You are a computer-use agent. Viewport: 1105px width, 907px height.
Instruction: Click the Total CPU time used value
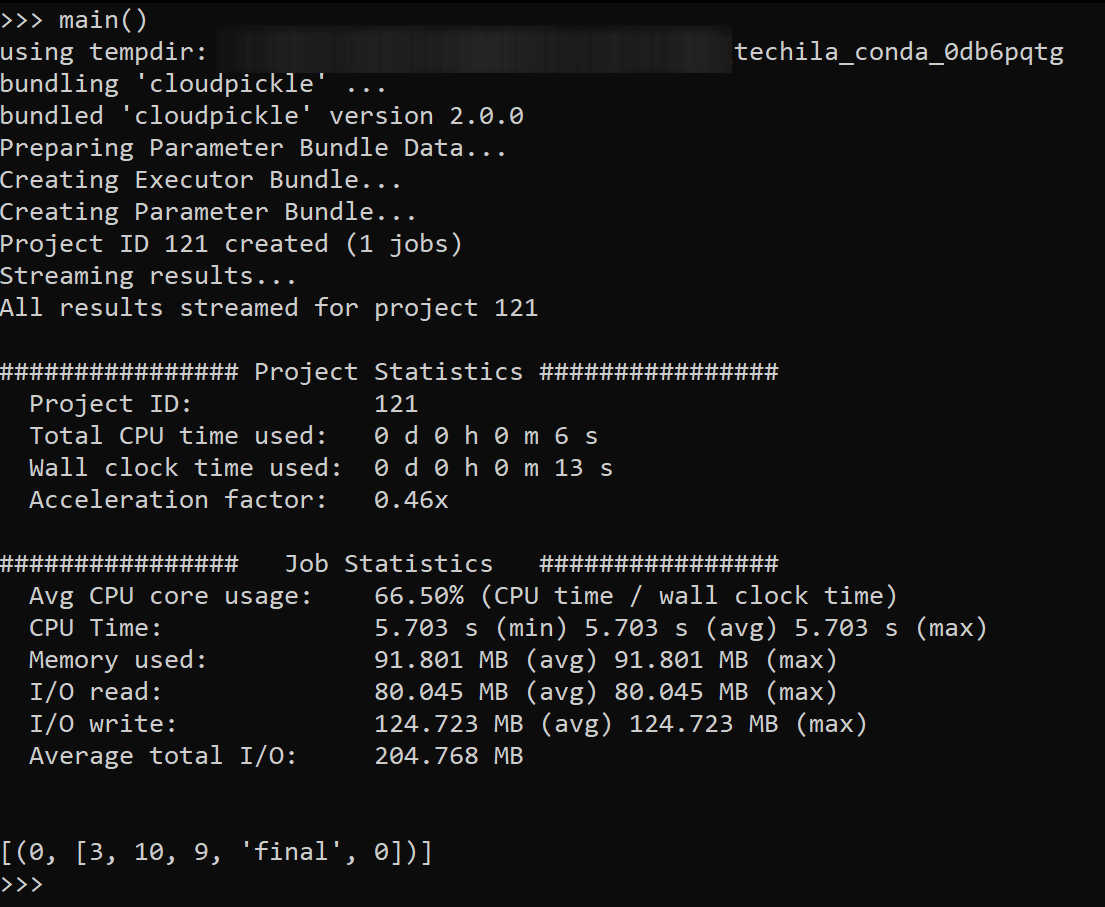coord(486,436)
